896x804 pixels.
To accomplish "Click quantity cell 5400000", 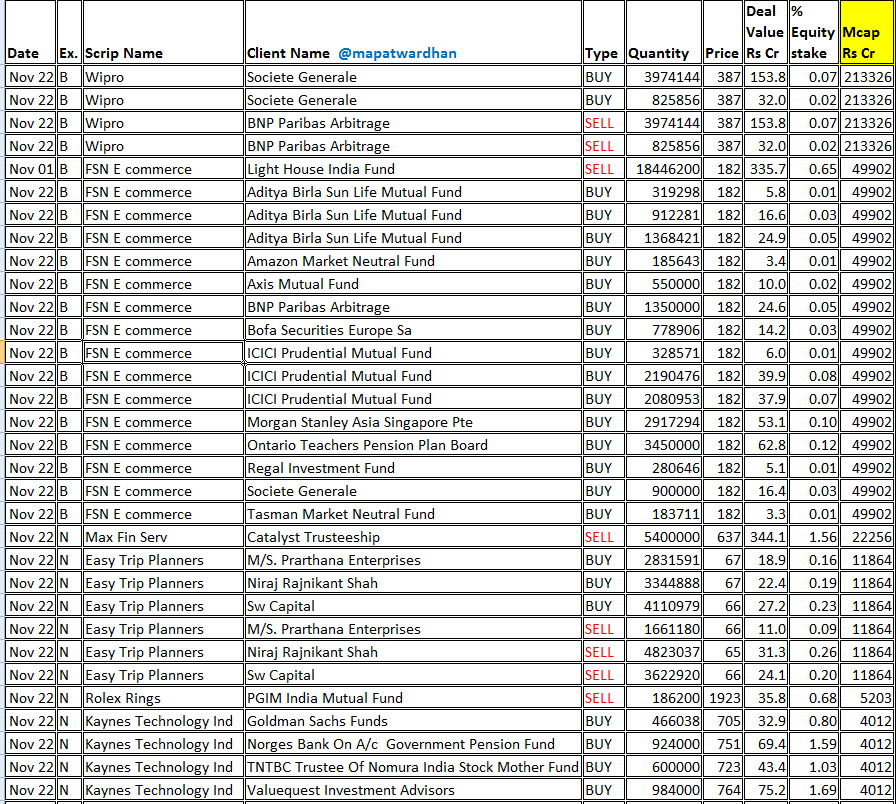I will point(663,537).
